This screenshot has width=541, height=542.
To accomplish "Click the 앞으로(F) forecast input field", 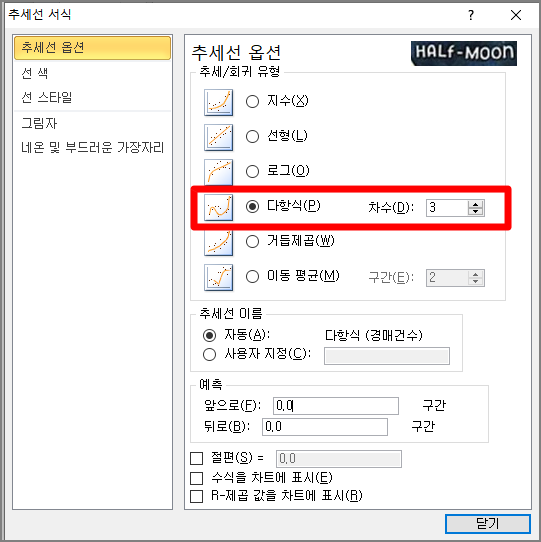I will coord(336,406).
